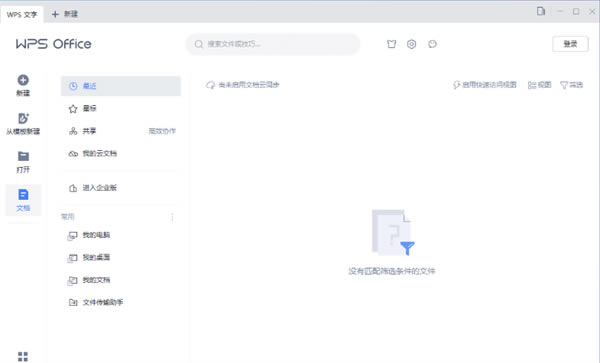Viewport: 600px width, 363px height.
Task: Click the WPS Office logo
Action: [x=54, y=44]
